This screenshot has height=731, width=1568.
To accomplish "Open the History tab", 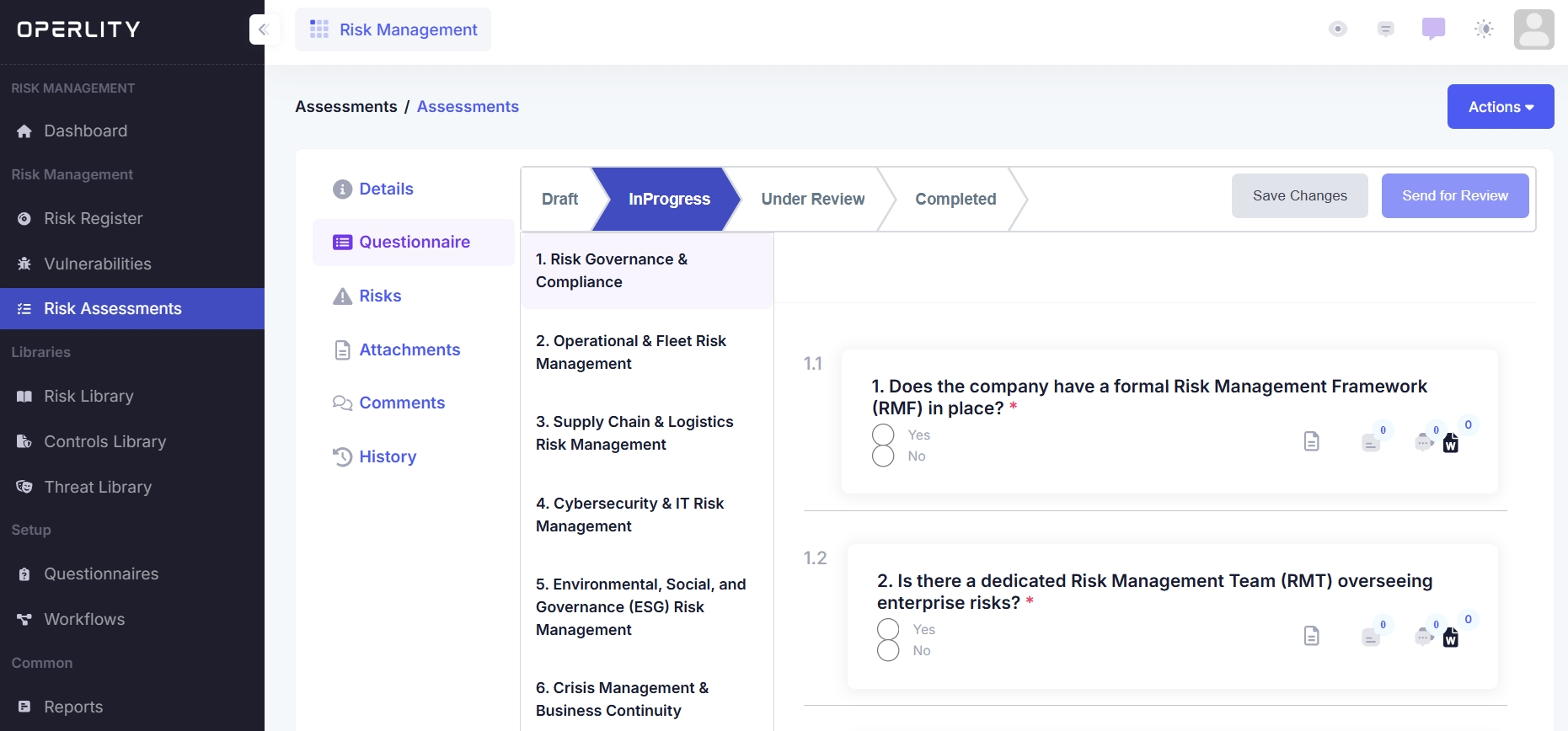I will pos(387,456).
